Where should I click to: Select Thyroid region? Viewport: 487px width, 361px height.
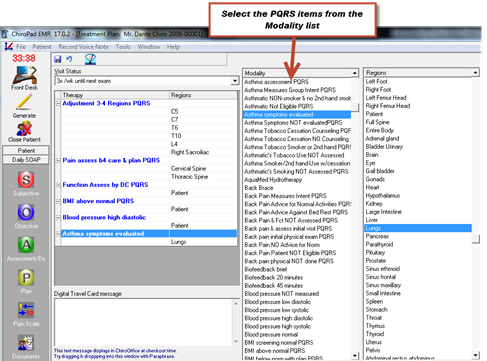point(375,334)
